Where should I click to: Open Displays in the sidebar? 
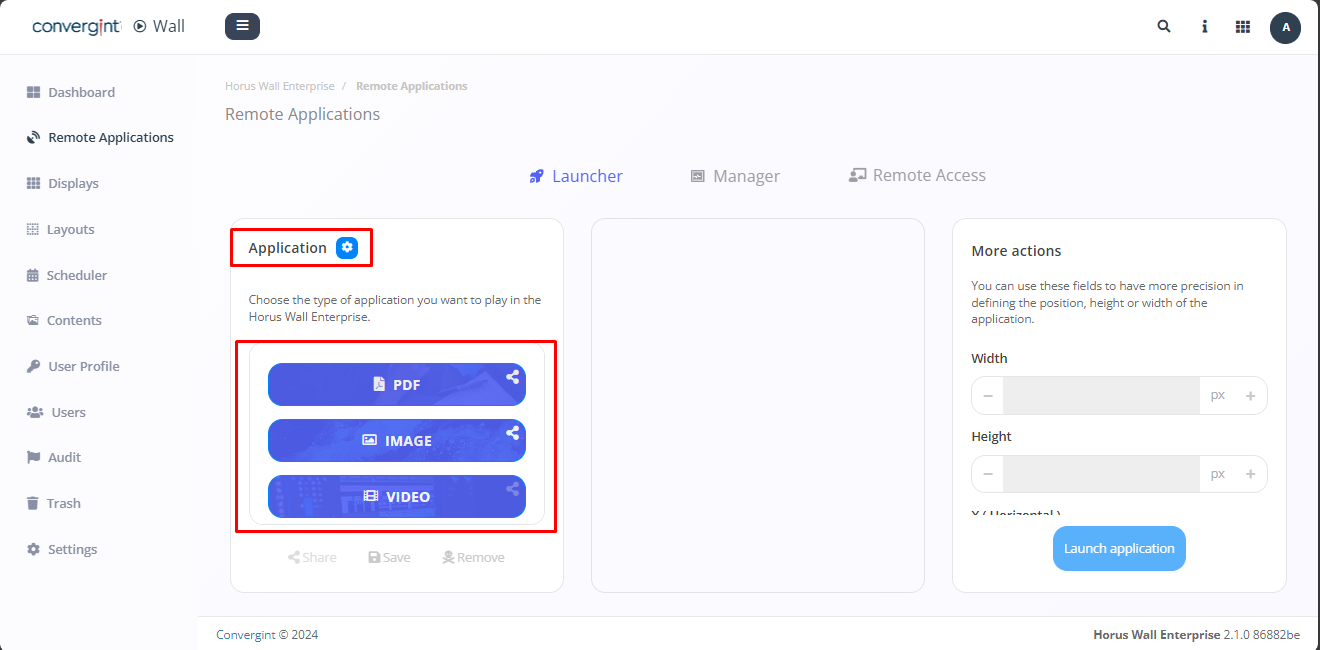point(73,184)
